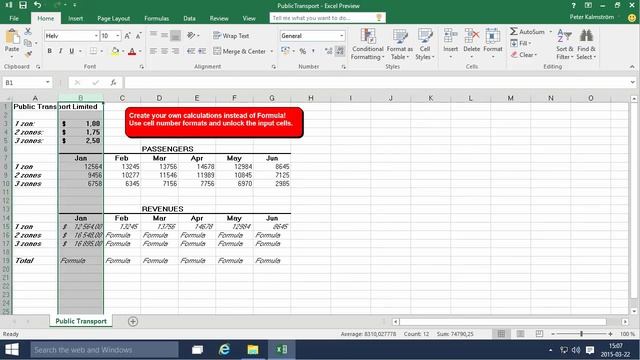Click the Clear eraser icon
The image size is (640, 360).
click(514, 55)
